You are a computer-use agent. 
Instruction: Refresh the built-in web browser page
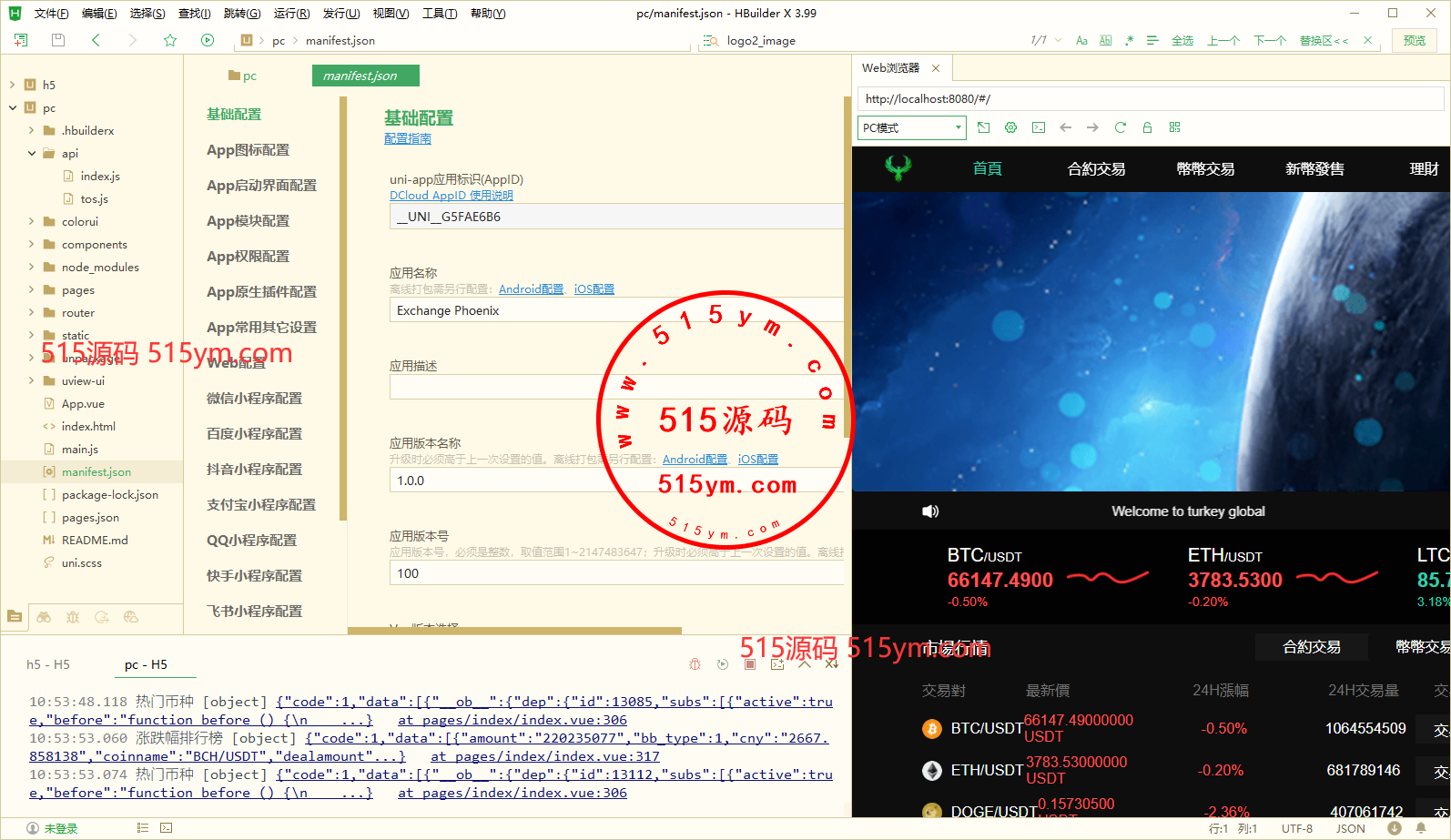[1121, 127]
